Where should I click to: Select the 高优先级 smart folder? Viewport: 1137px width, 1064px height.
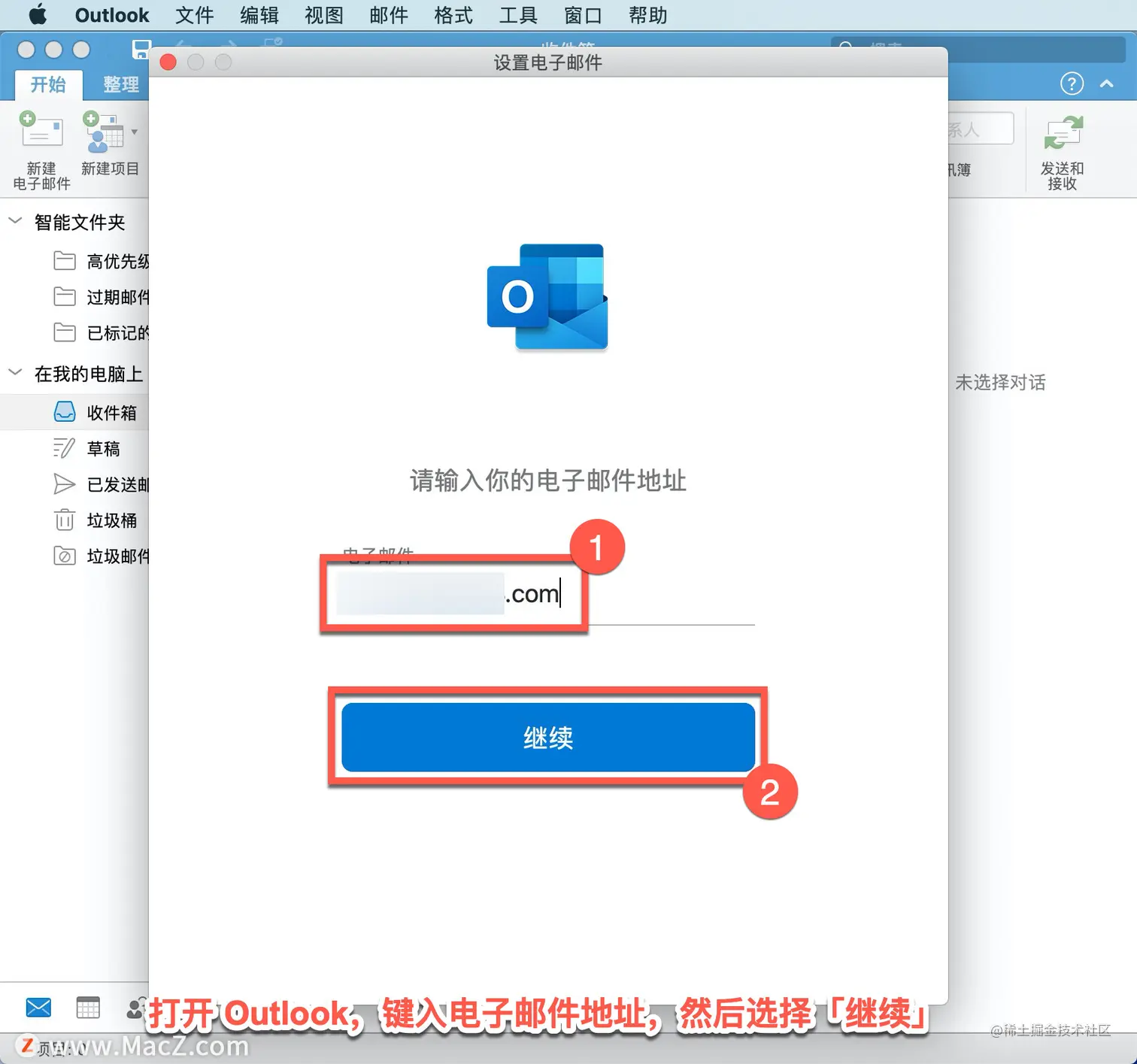click(x=118, y=261)
